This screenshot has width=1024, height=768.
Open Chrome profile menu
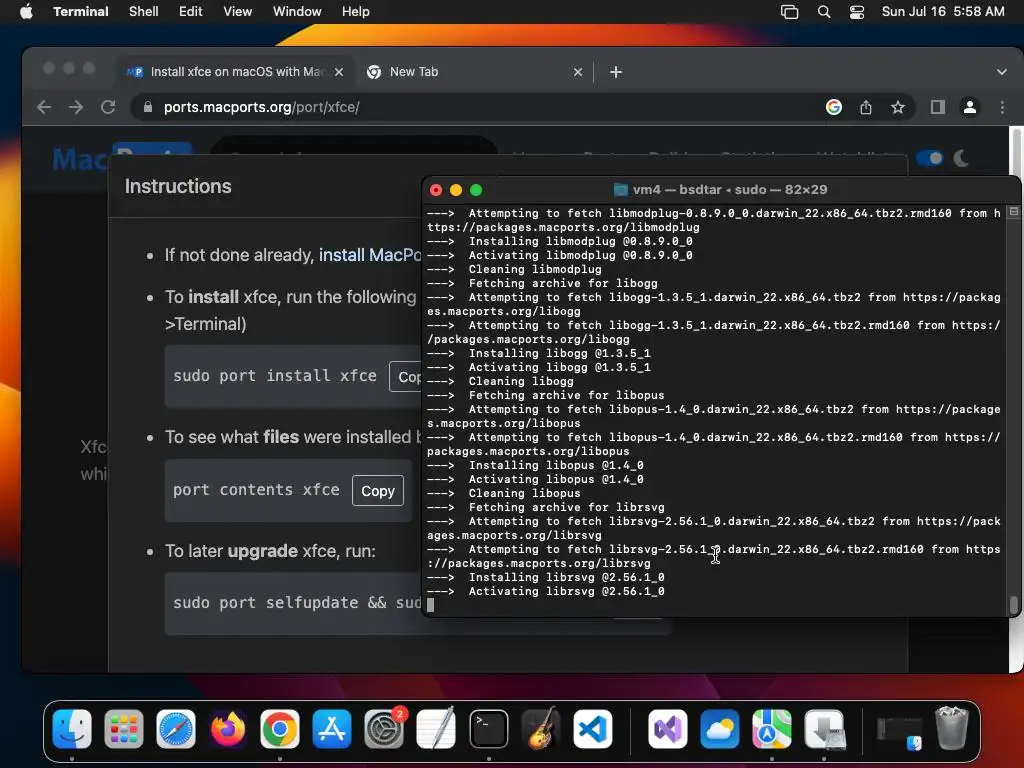coord(970,107)
